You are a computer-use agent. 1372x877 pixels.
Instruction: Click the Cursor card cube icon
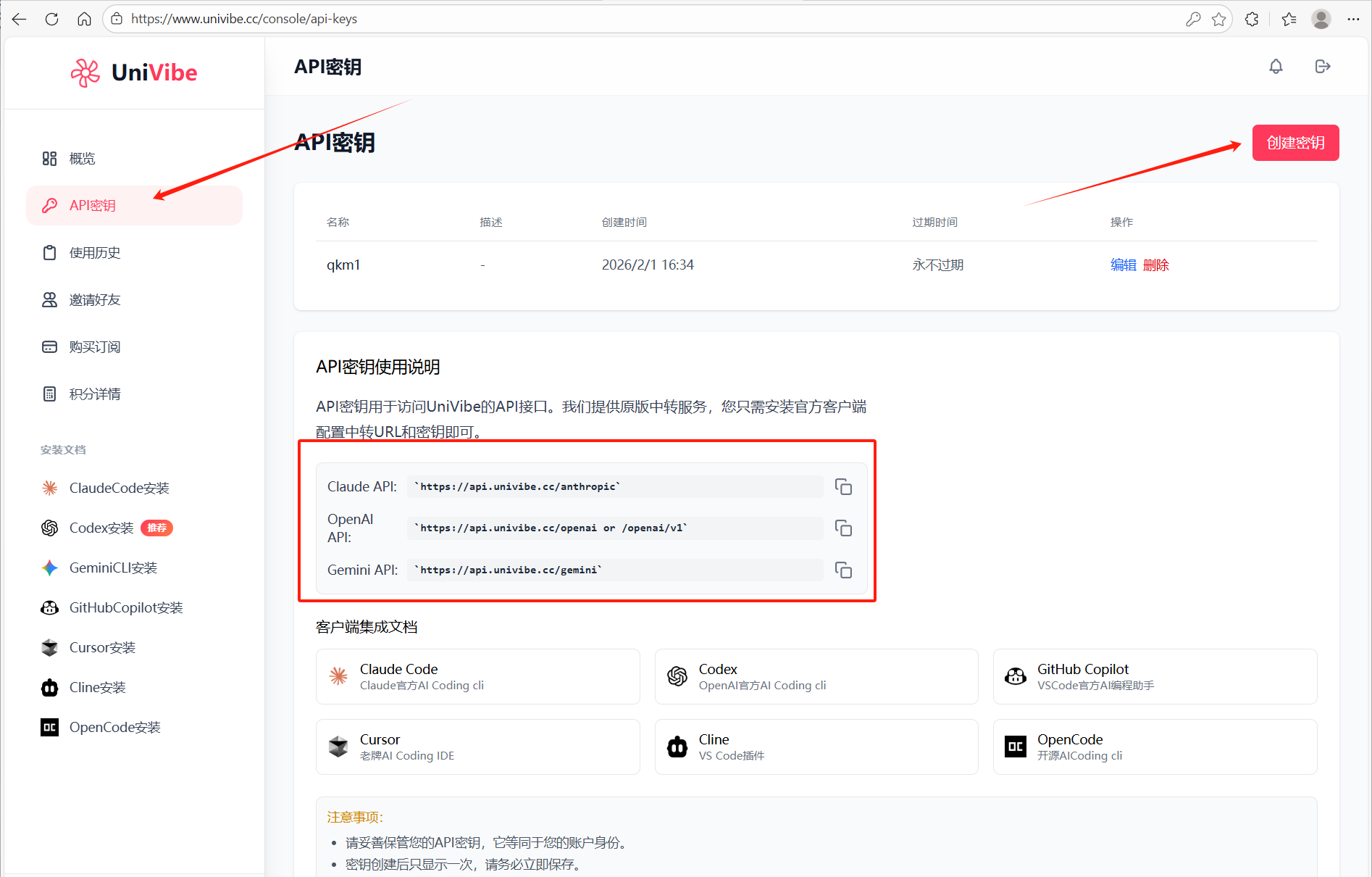pyautogui.click(x=338, y=747)
